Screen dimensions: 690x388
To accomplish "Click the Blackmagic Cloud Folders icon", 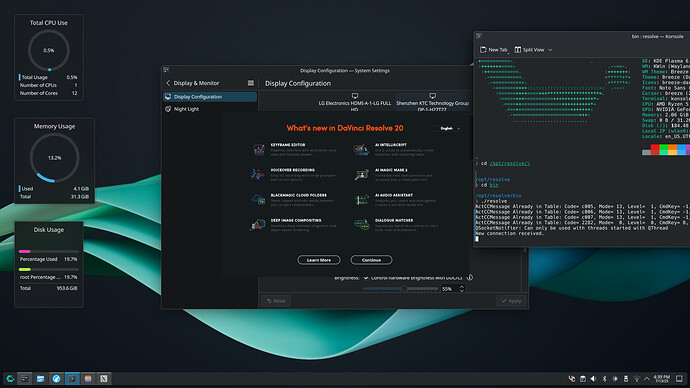I will [x=258, y=200].
